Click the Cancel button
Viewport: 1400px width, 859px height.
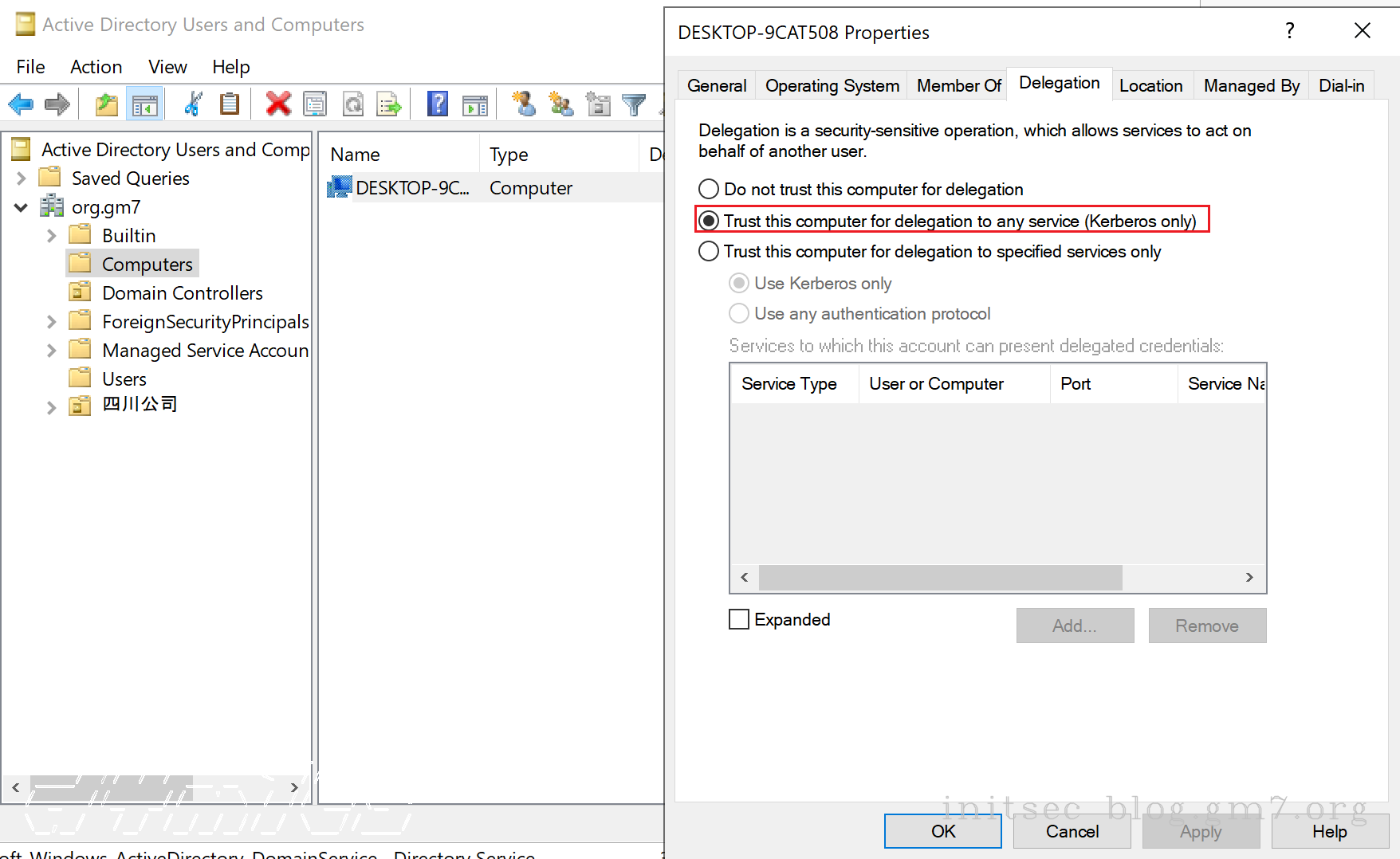click(x=1072, y=832)
